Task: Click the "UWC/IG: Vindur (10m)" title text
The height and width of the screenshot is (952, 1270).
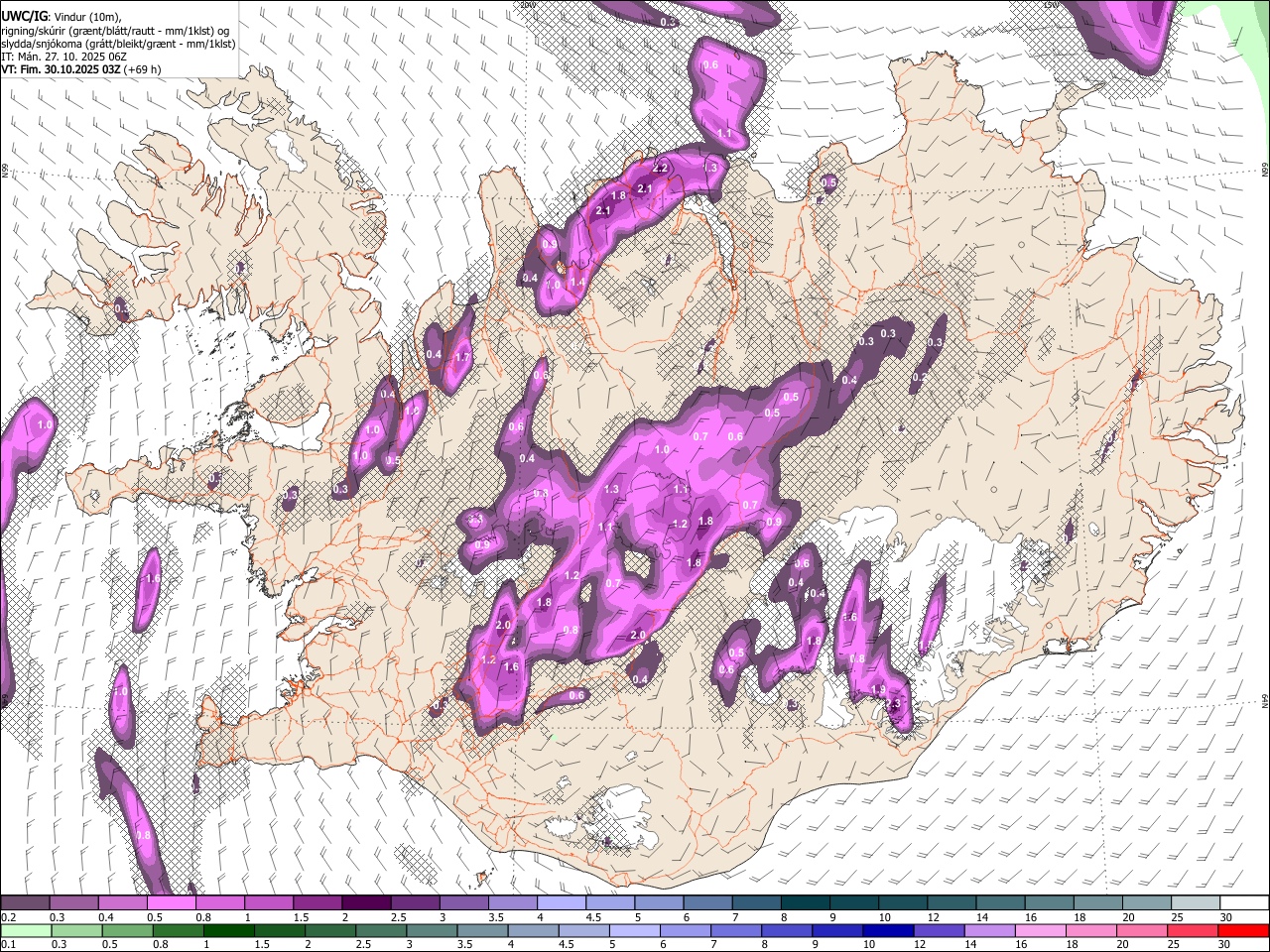Action: [60, 17]
